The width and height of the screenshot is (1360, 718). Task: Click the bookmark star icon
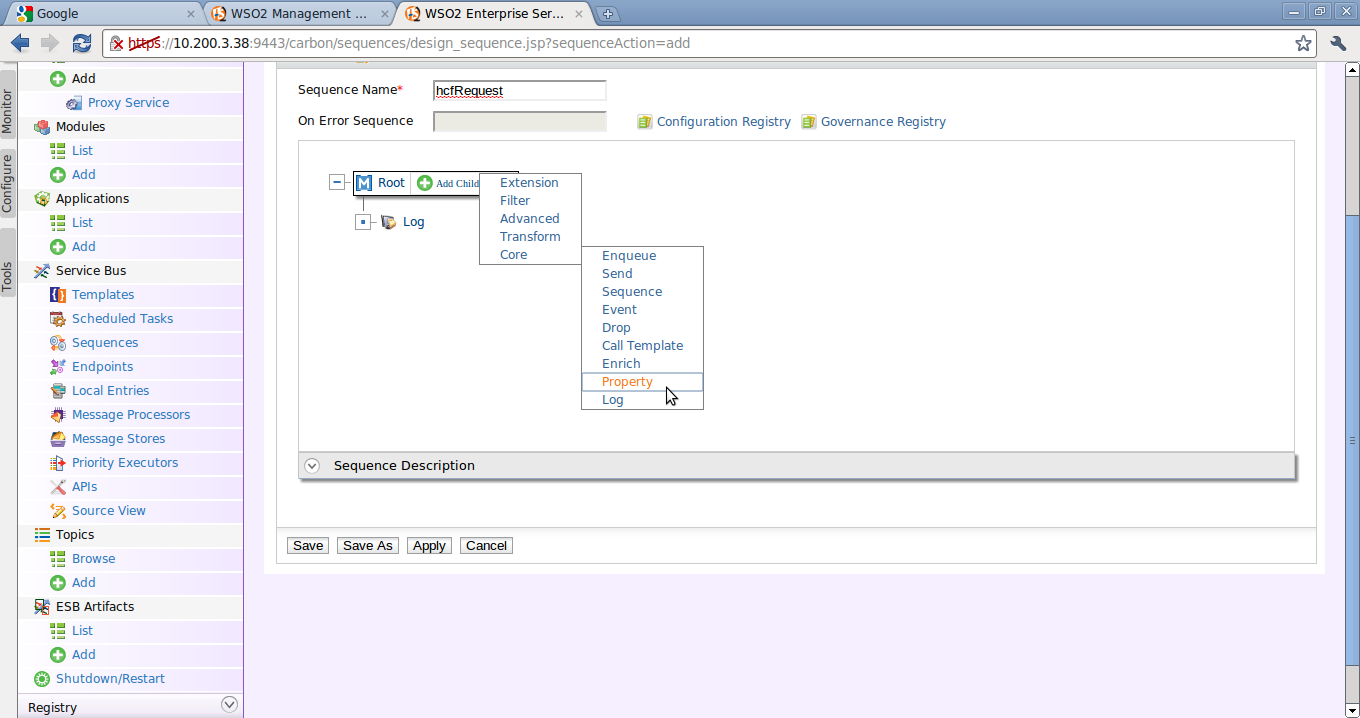click(x=1303, y=43)
